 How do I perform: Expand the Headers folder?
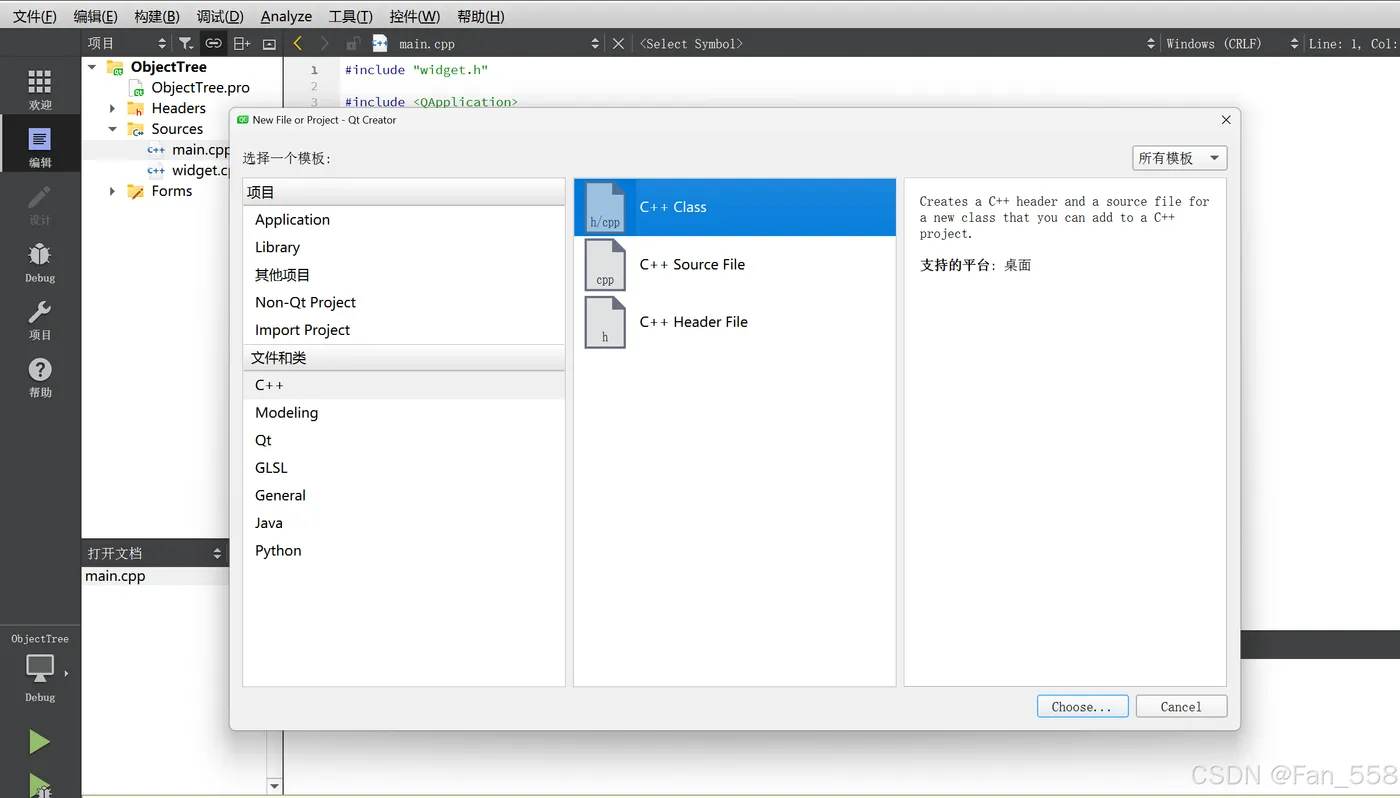pyautogui.click(x=112, y=108)
